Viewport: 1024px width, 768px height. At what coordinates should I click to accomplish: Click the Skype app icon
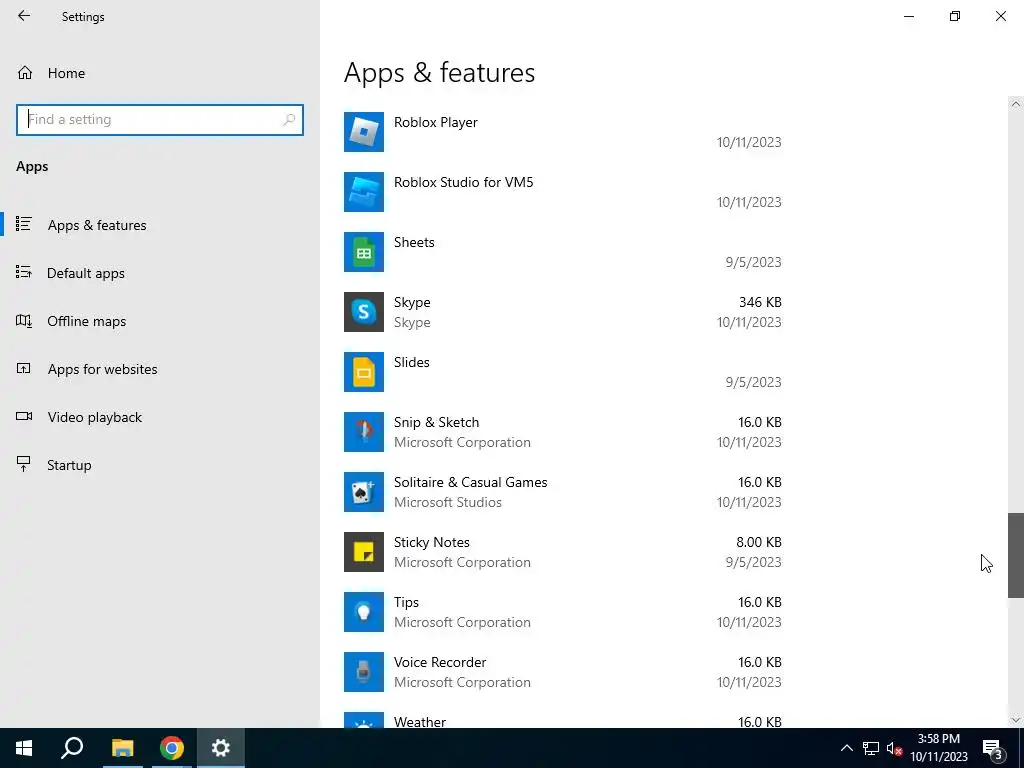coord(364,312)
